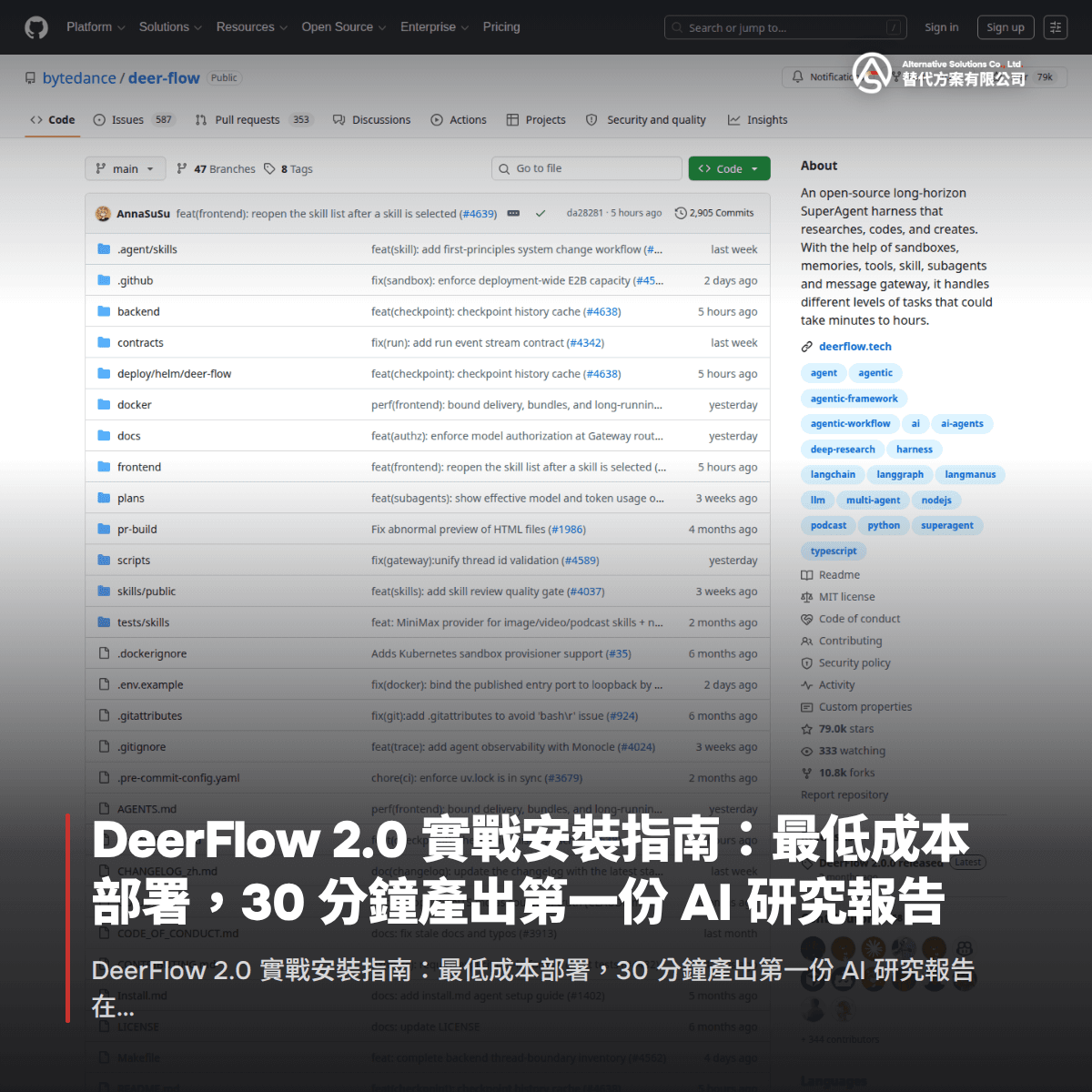Select the agentic-framework topic tag

[854, 399]
